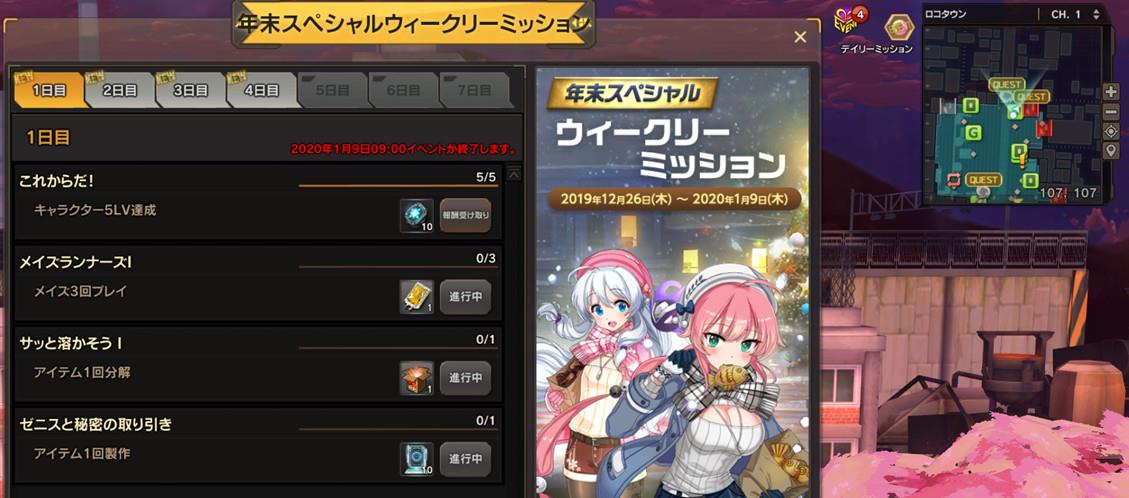This screenshot has width=1129, height=498.
Task: Open the EVENT gift icon with badge
Action: 847,23
